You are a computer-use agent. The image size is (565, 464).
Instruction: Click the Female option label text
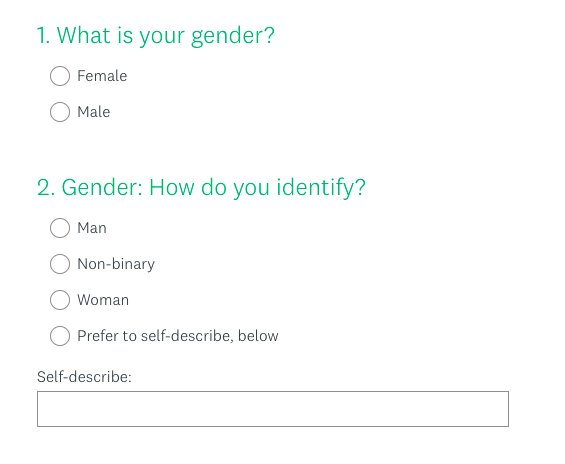(102, 76)
